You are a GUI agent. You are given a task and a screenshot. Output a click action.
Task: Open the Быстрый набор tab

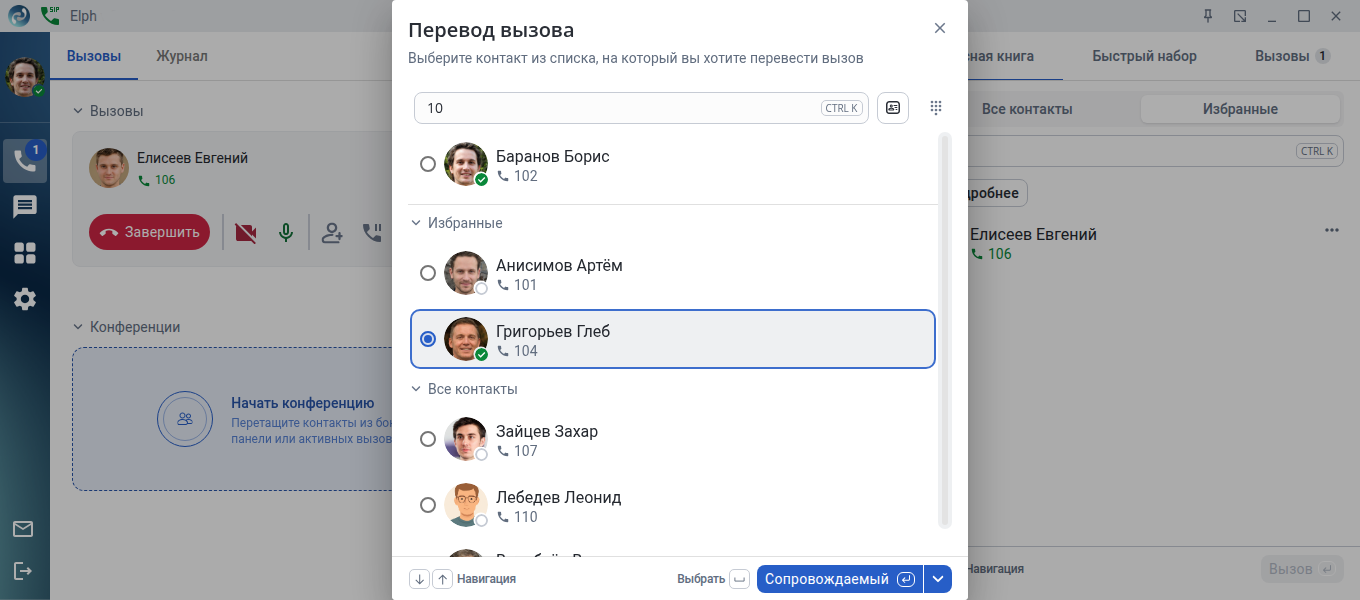(x=1144, y=56)
